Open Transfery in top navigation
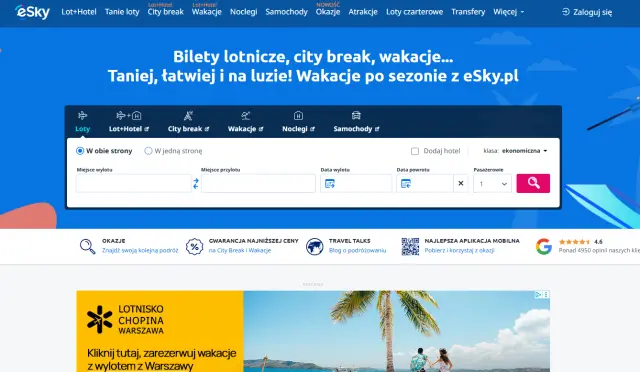Image resolution: width=640 pixels, height=372 pixels. tap(468, 12)
